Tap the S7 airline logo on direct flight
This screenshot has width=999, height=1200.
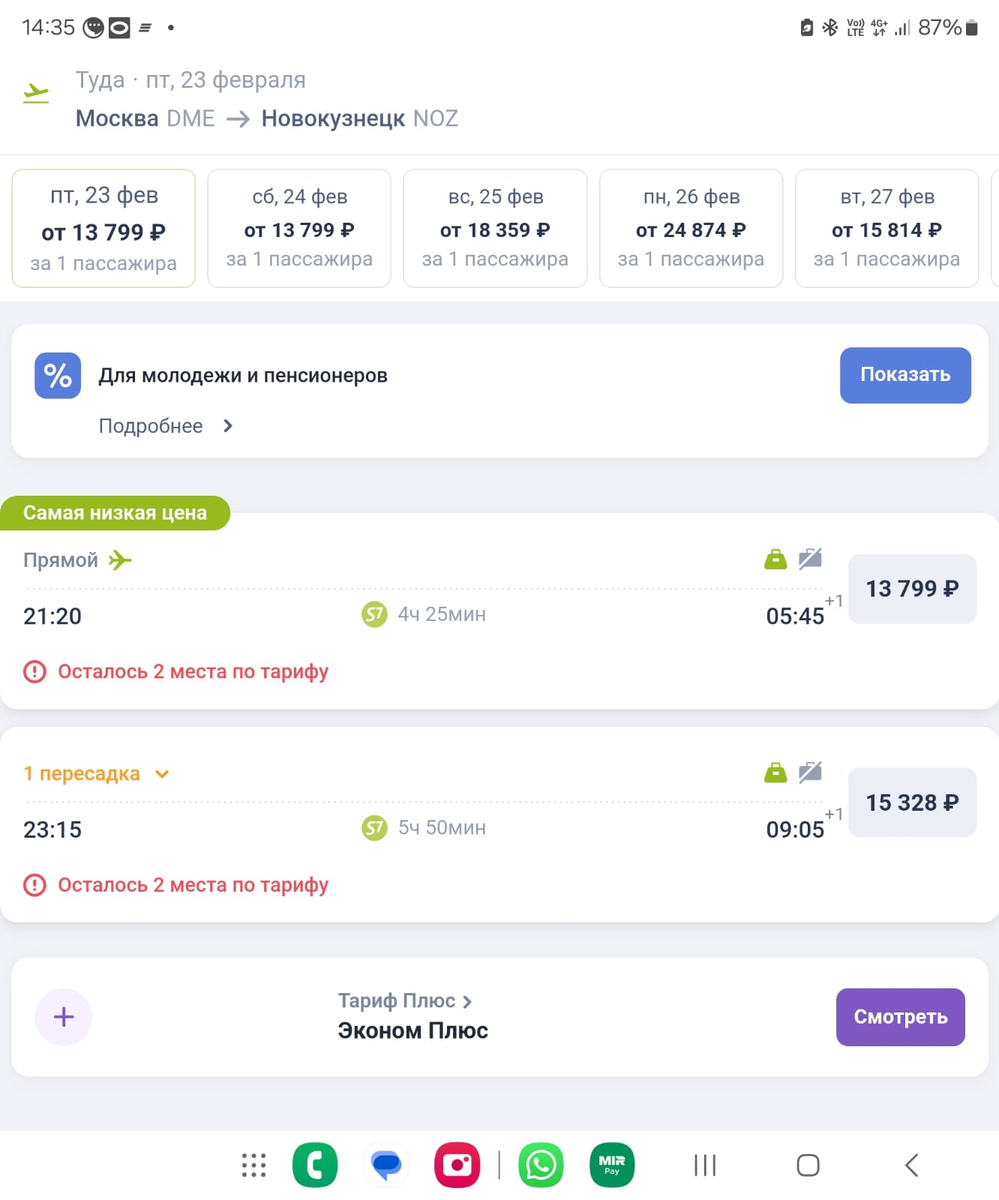pyautogui.click(x=374, y=614)
